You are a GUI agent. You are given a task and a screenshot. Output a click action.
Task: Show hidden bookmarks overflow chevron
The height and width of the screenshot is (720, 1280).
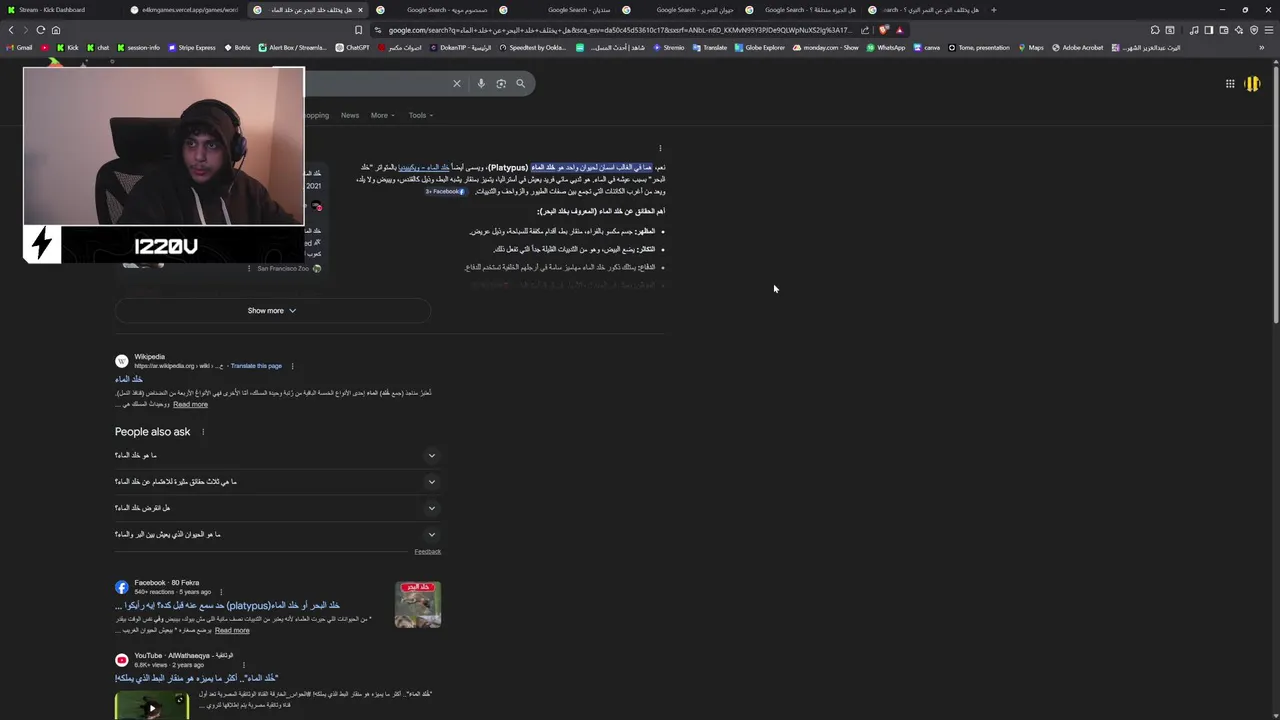(1262, 47)
